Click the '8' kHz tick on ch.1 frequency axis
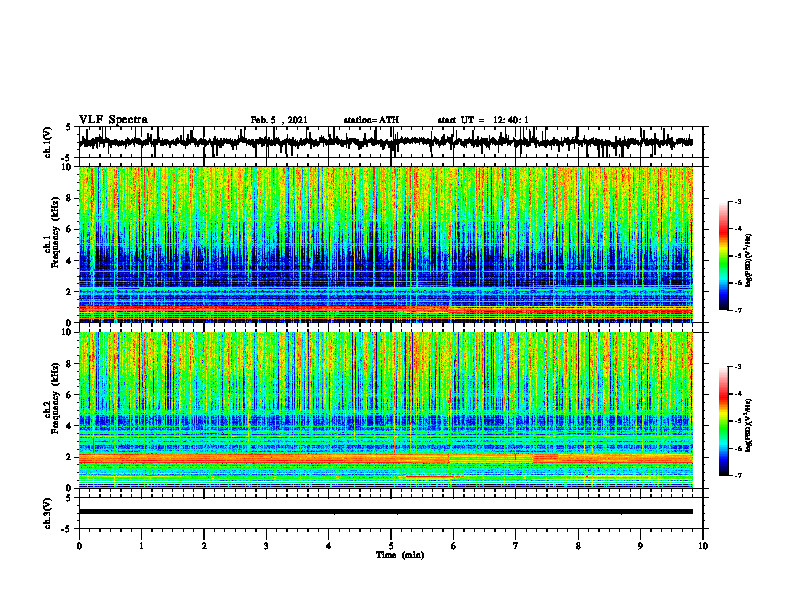 tap(70, 198)
